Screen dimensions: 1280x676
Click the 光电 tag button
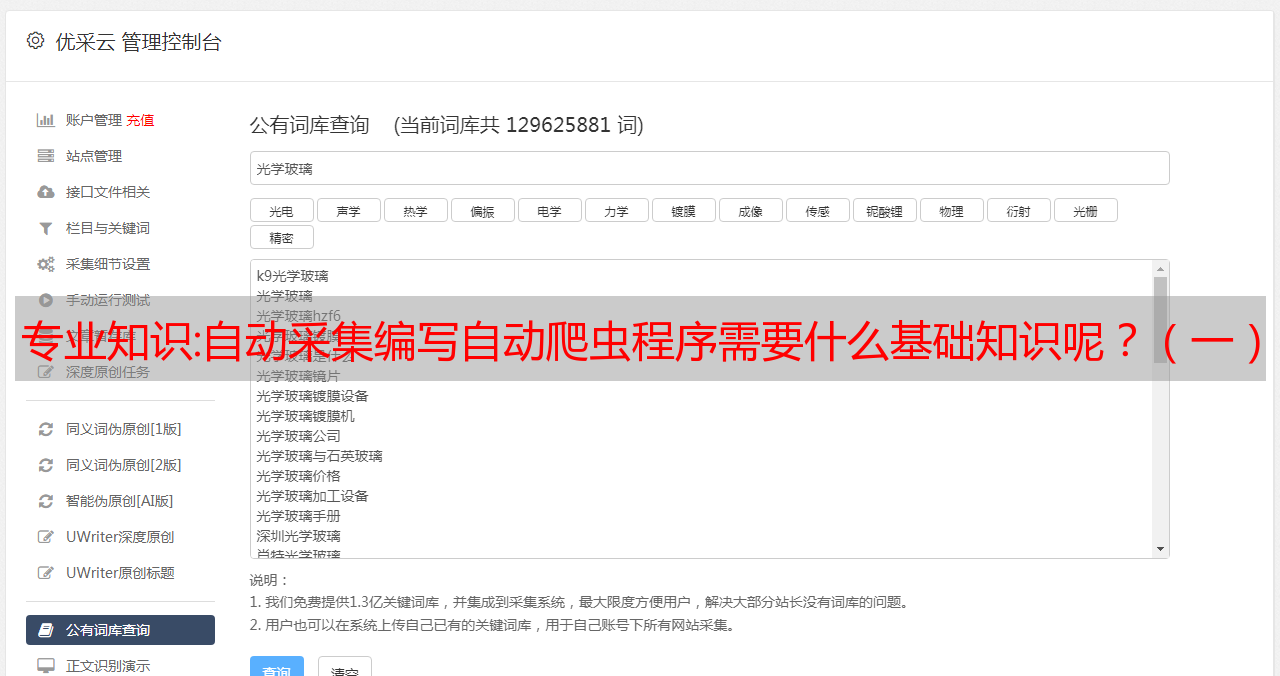[281, 210]
